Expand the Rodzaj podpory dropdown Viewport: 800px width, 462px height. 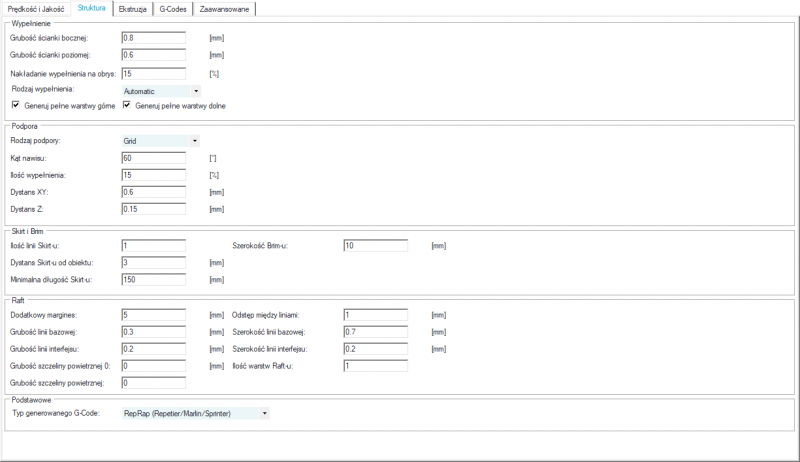(x=160, y=141)
